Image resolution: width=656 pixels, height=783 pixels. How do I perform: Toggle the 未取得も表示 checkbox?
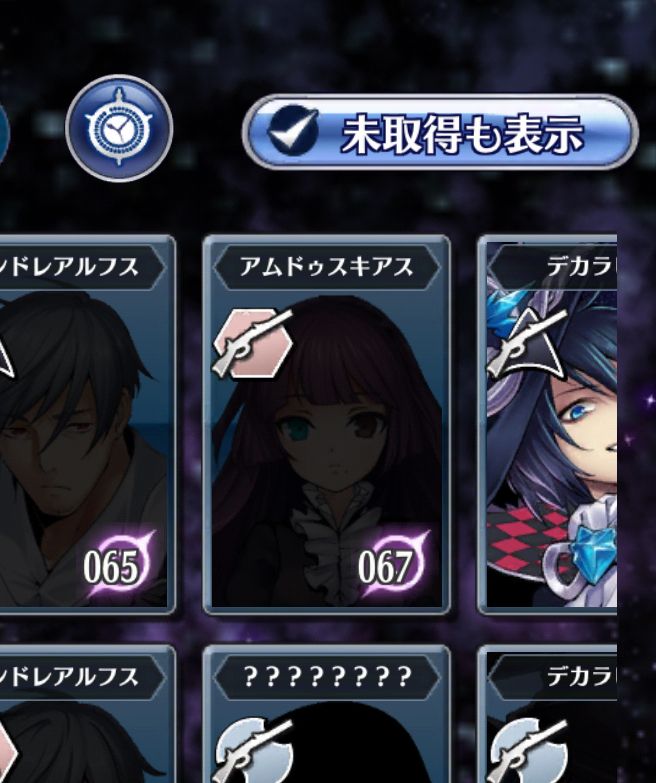click(x=293, y=131)
